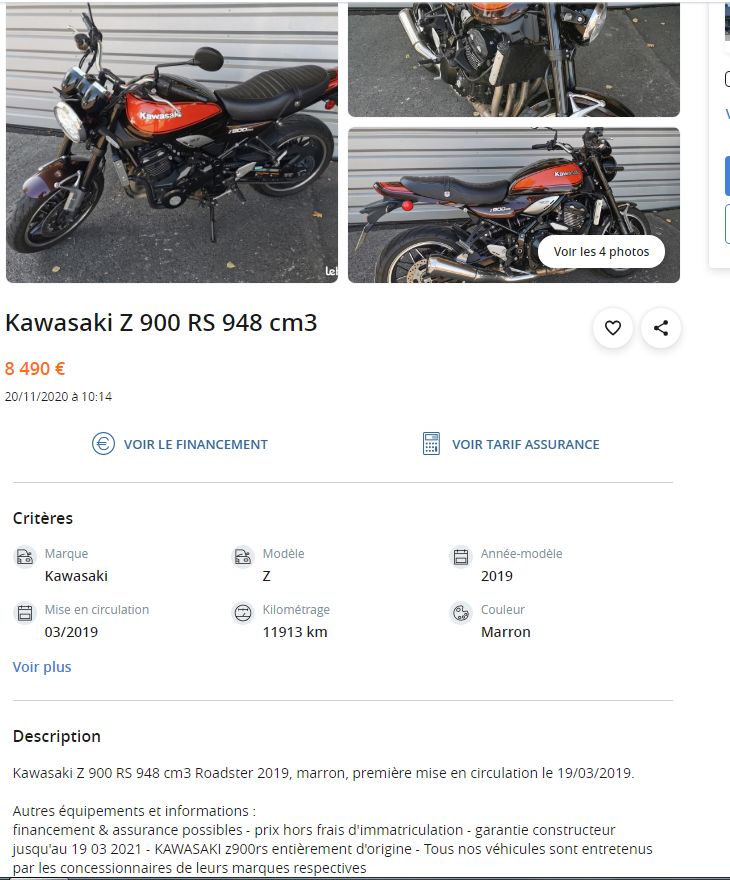Open VOIR TARIF ASSURANCE link
The height and width of the screenshot is (880, 730).
click(526, 444)
